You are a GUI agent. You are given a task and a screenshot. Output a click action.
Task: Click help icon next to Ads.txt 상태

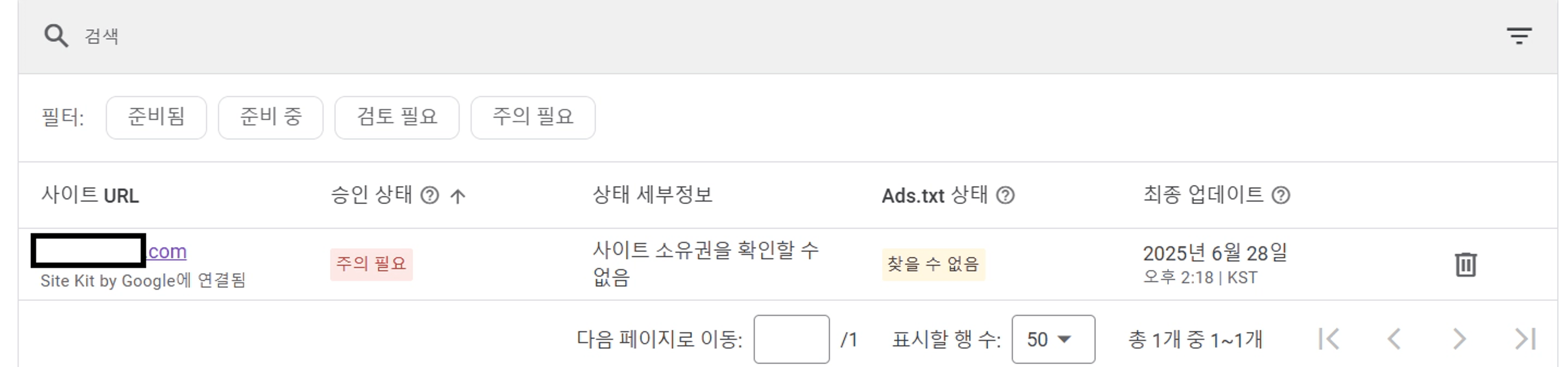click(x=1005, y=196)
